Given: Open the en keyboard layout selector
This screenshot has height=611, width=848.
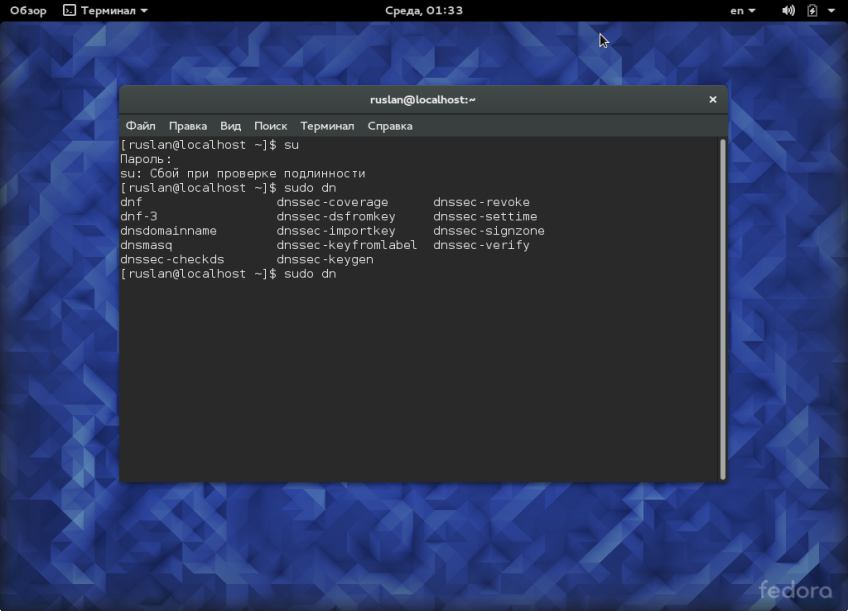Looking at the screenshot, I should (742, 10).
